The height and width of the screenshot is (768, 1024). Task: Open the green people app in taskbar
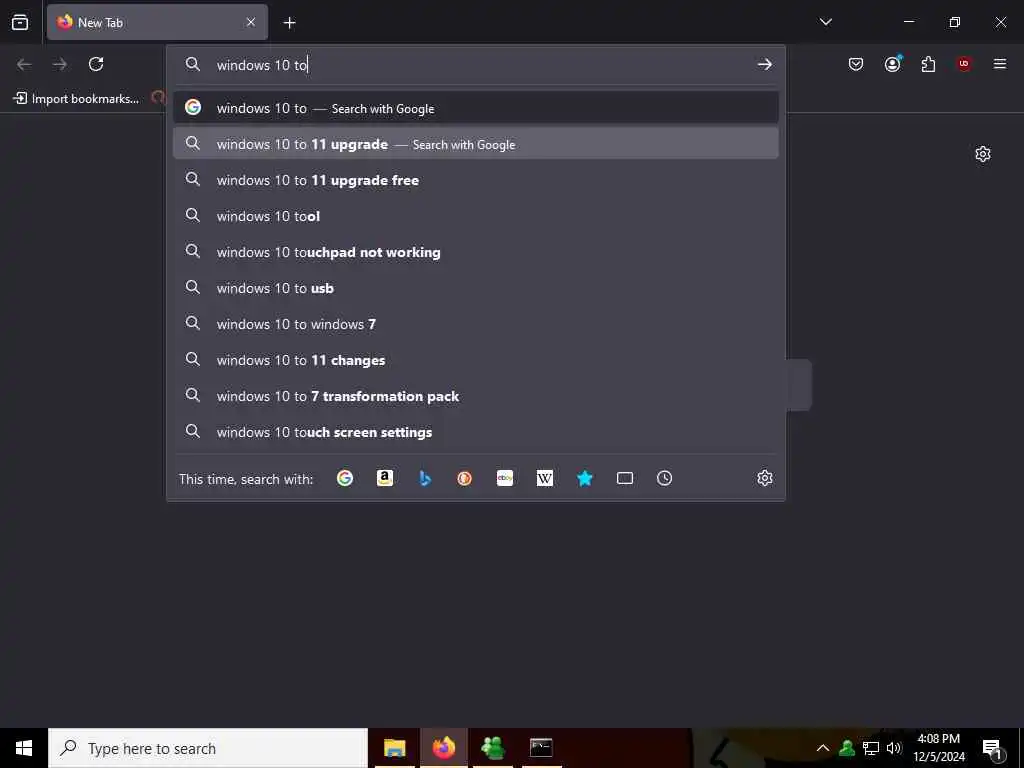point(492,748)
